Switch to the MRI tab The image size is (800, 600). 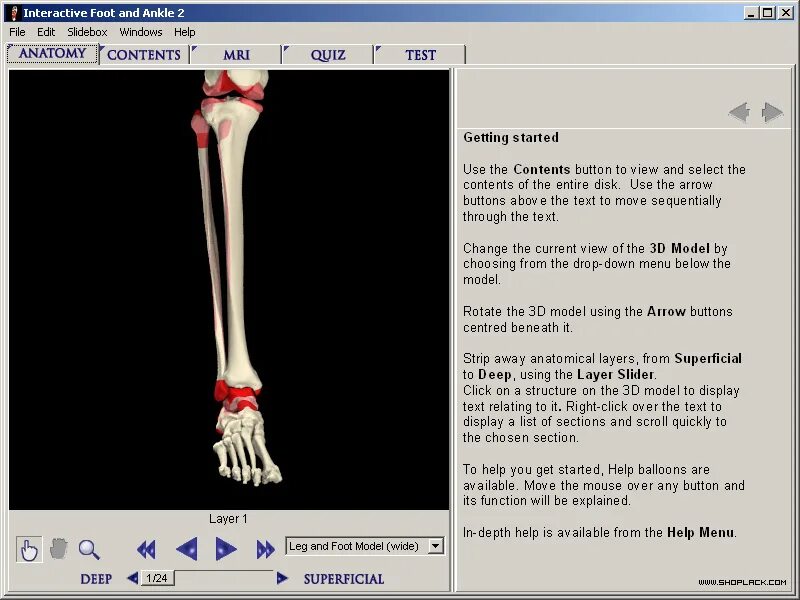coord(235,54)
